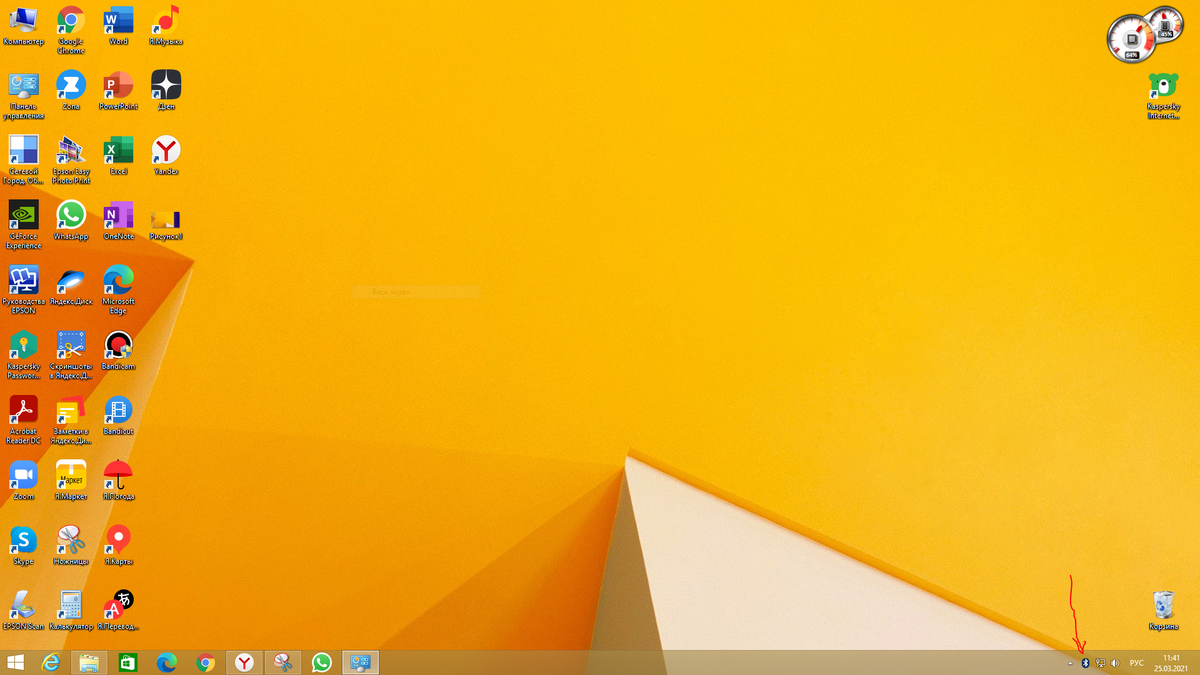Open the Windows Start button
Image resolution: width=1200 pixels, height=675 pixels.
pos(16,662)
